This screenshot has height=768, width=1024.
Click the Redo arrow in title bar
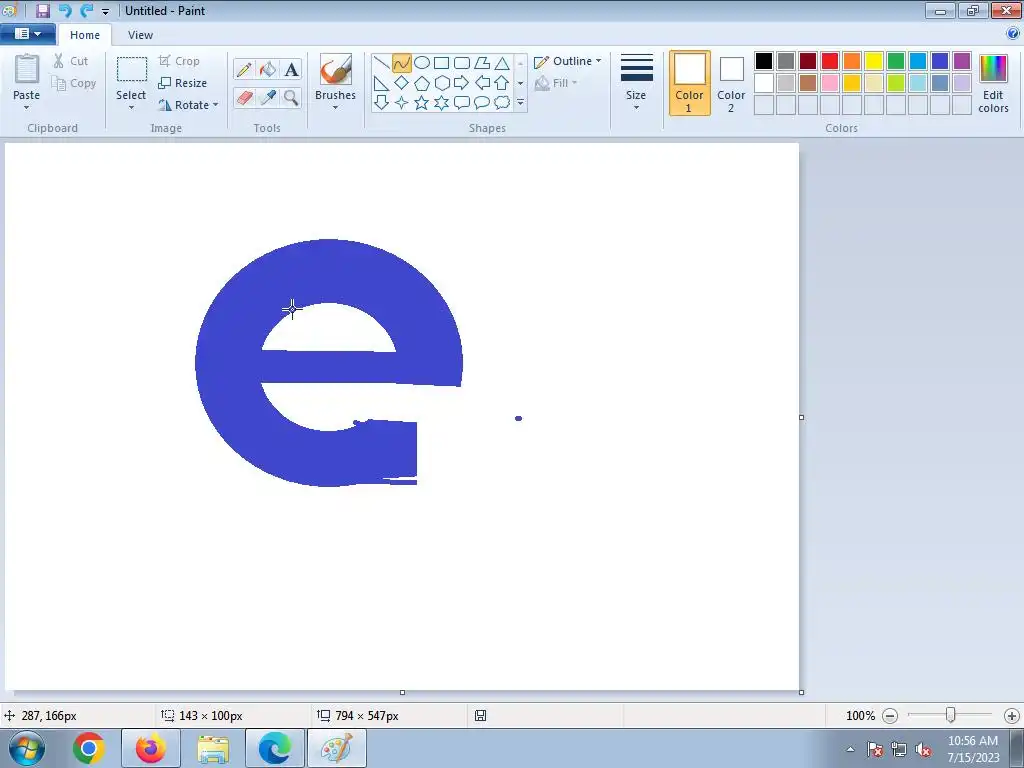point(86,10)
